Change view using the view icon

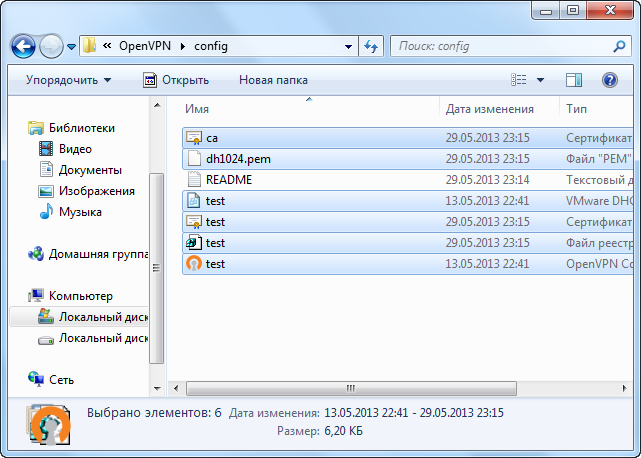tap(518, 80)
